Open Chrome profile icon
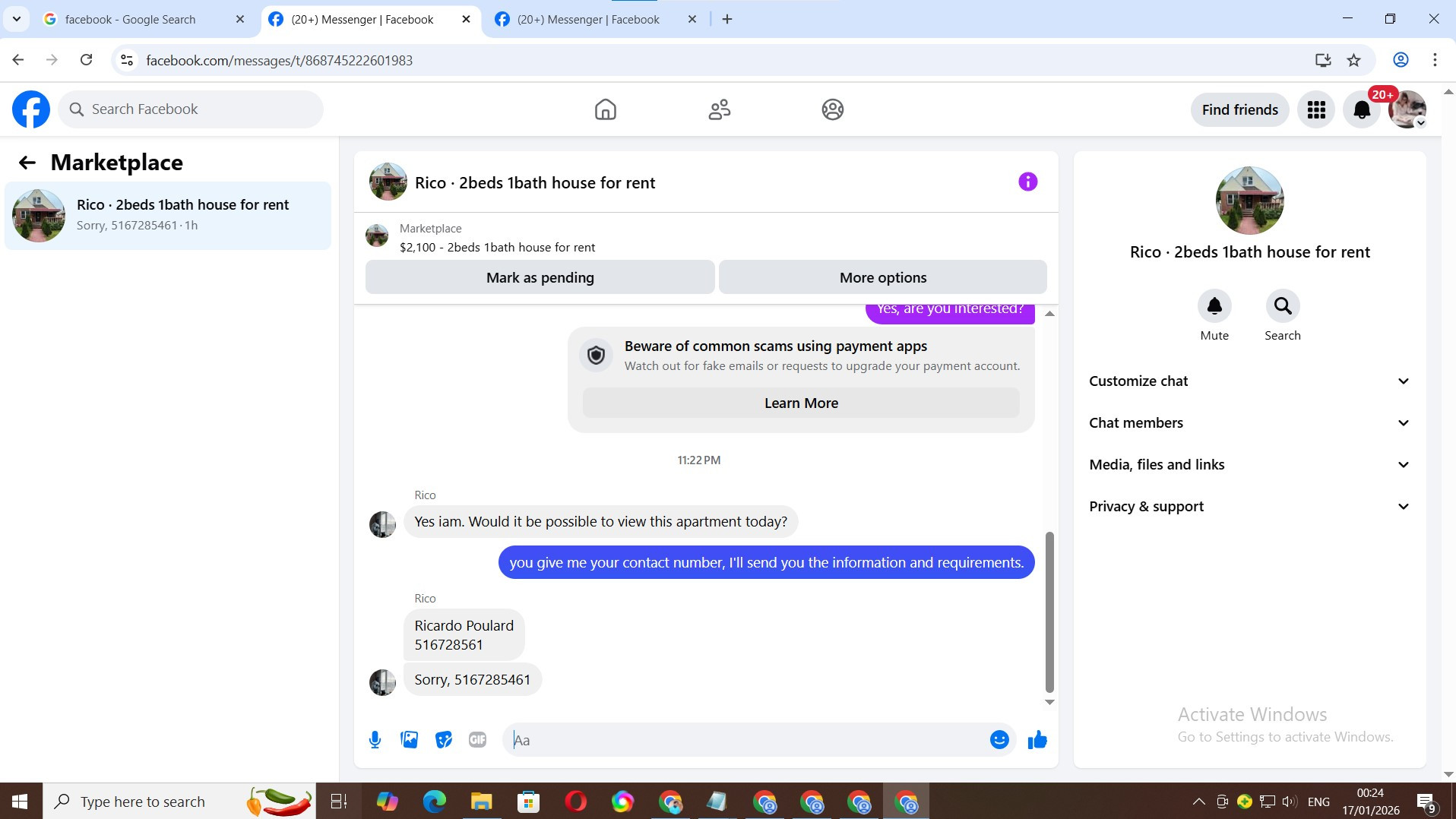The image size is (1456, 819). 1401,60
